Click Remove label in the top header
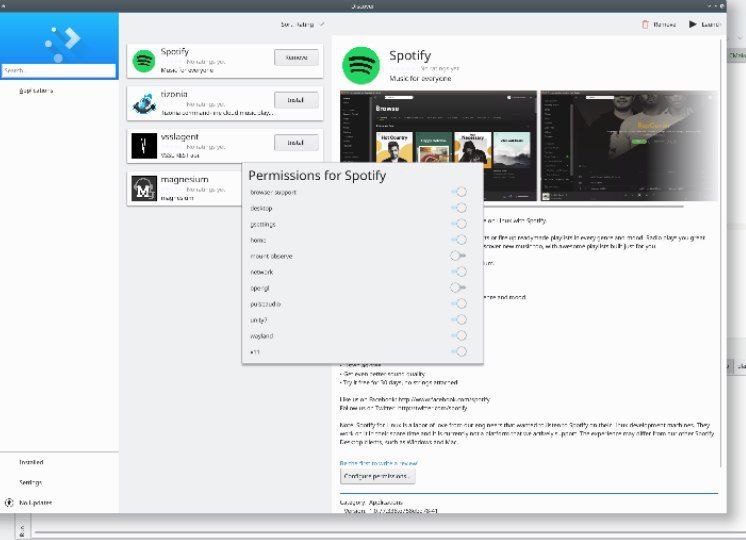The image size is (746, 540). (x=665, y=24)
